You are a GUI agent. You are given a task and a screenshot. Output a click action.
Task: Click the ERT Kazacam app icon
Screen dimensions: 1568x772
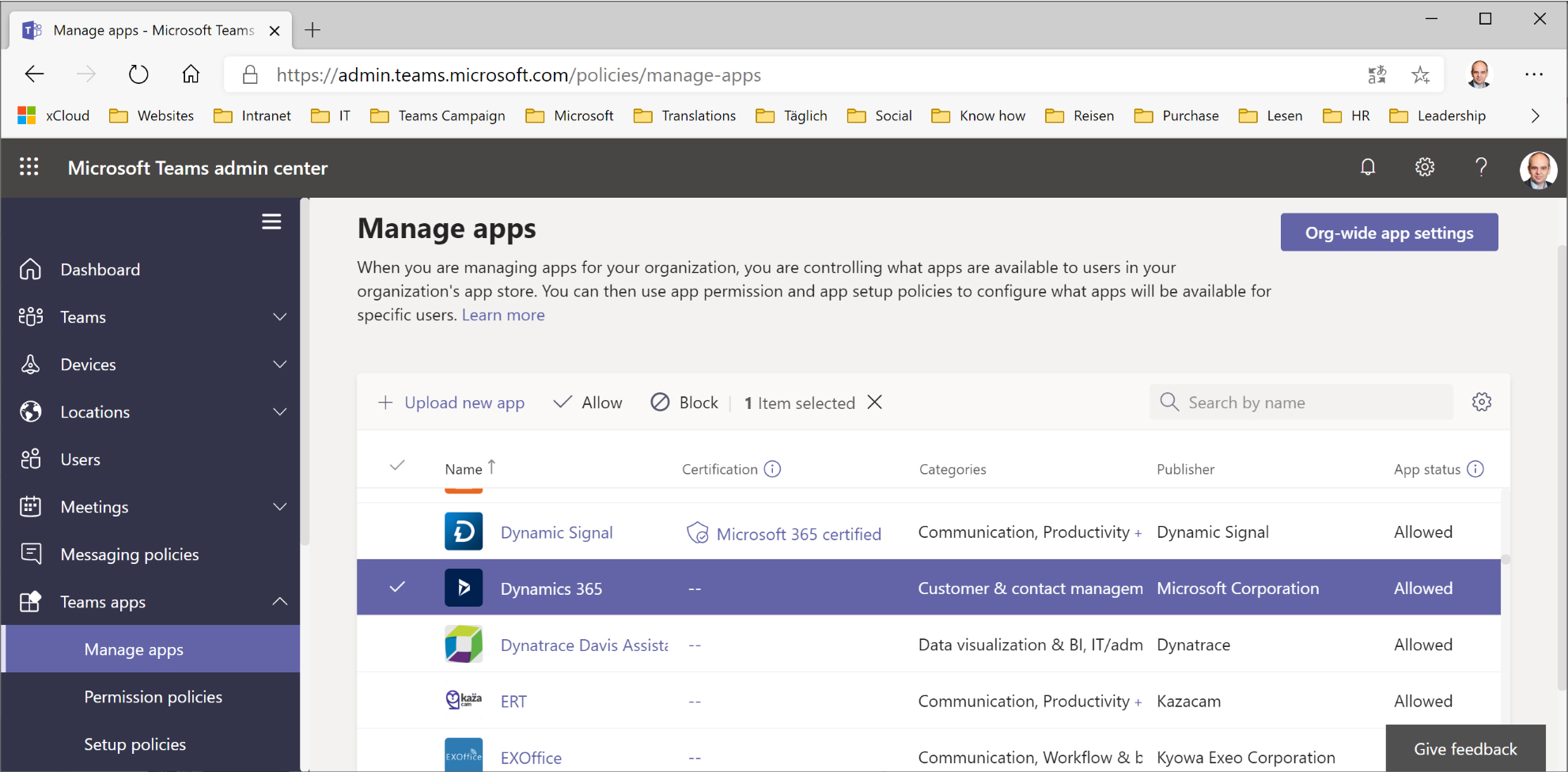click(x=464, y=700)
